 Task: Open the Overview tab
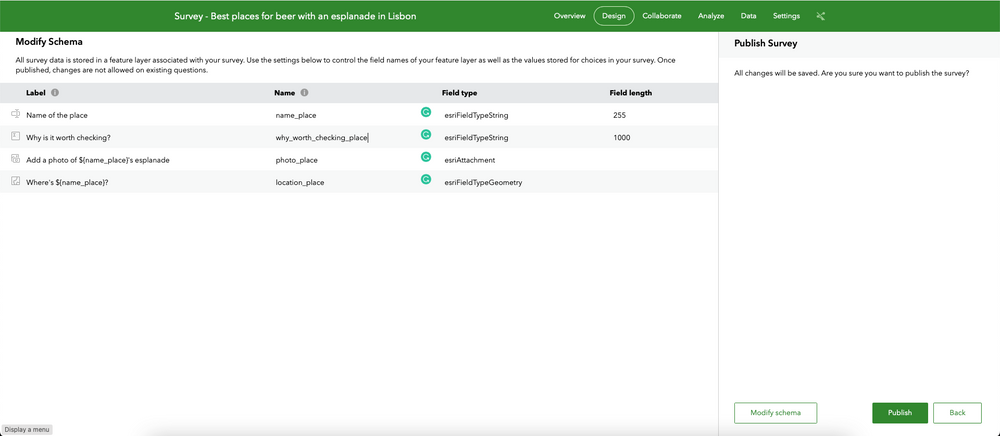[569, 16]
